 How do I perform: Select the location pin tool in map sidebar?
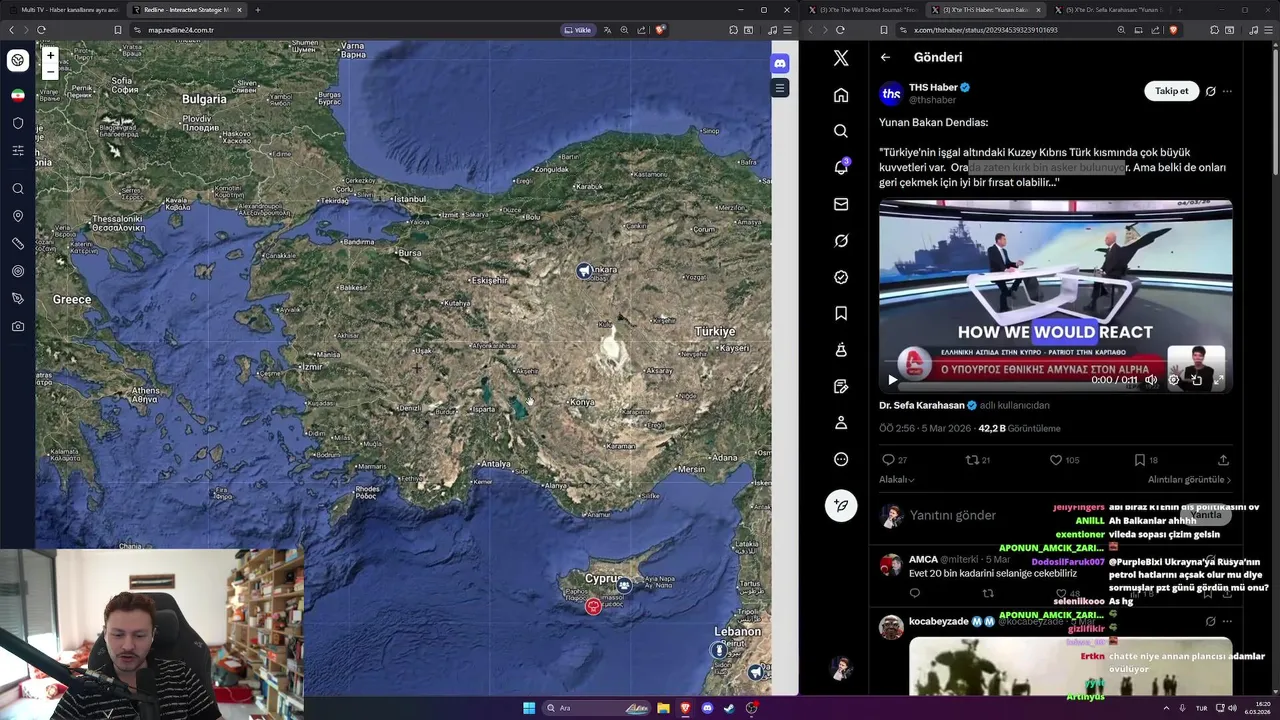tap(18, 216)
